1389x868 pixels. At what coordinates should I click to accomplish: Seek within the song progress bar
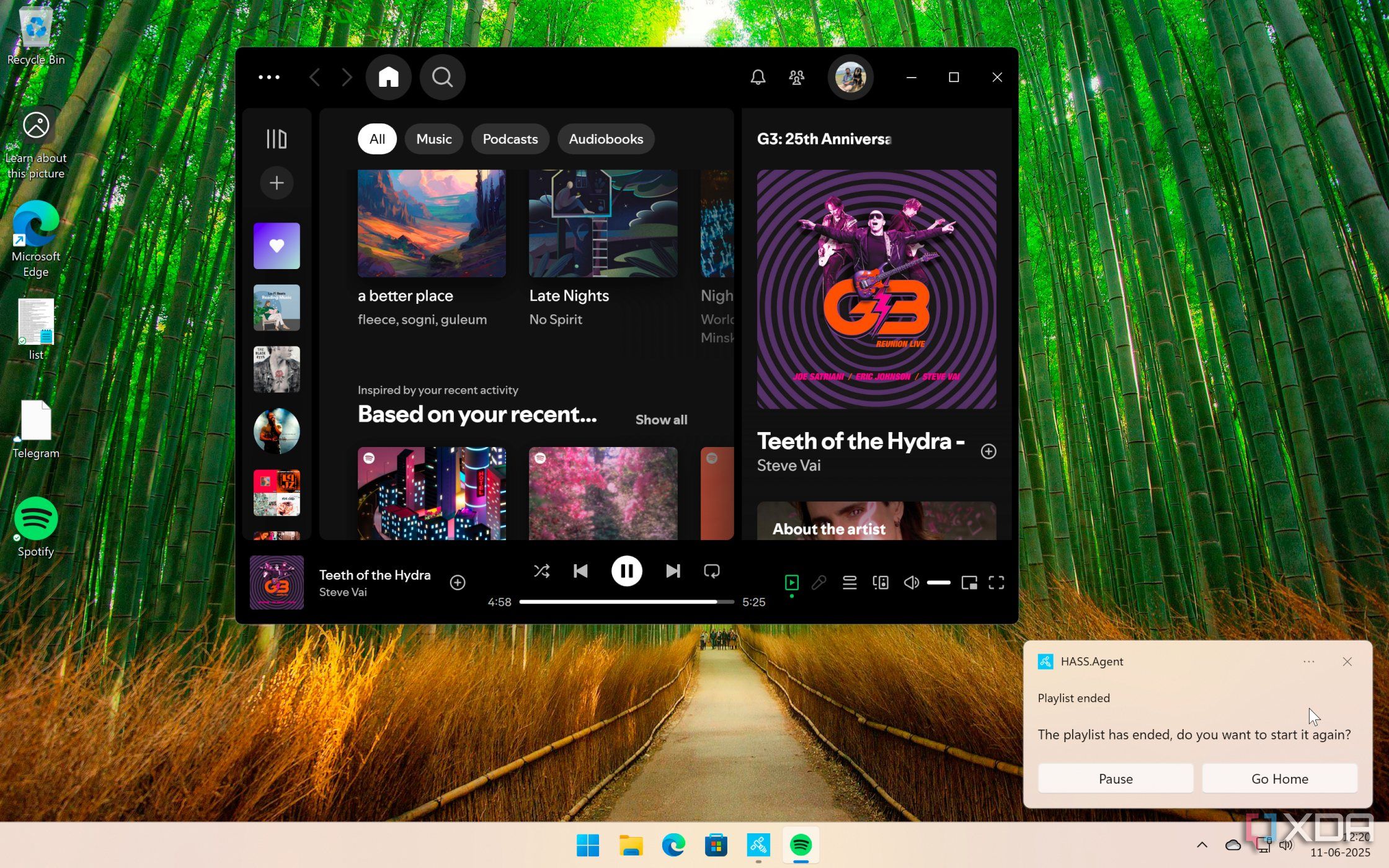(626, 602)
